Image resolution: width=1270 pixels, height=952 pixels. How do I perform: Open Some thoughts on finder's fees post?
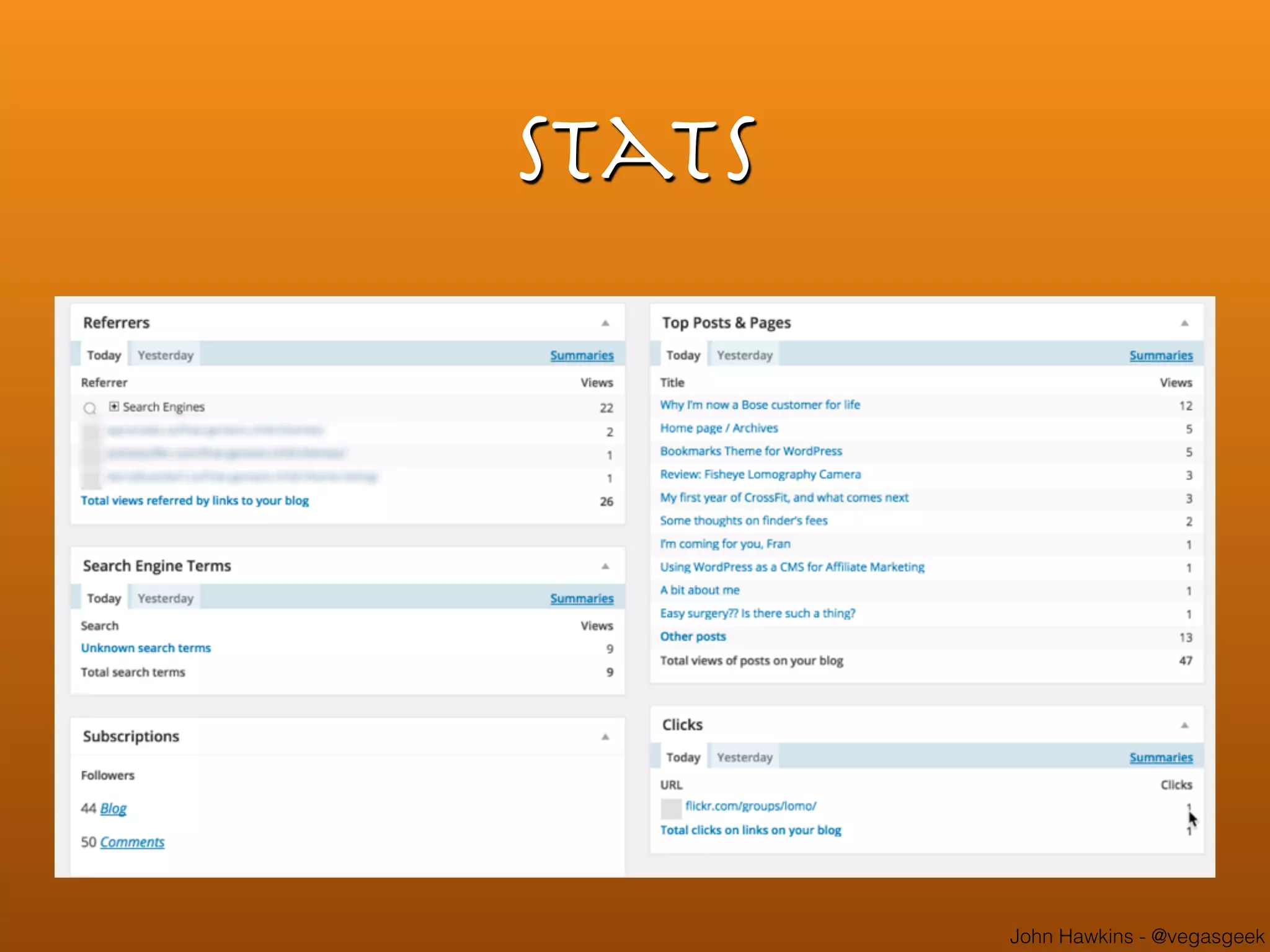[x=744, y=521]
